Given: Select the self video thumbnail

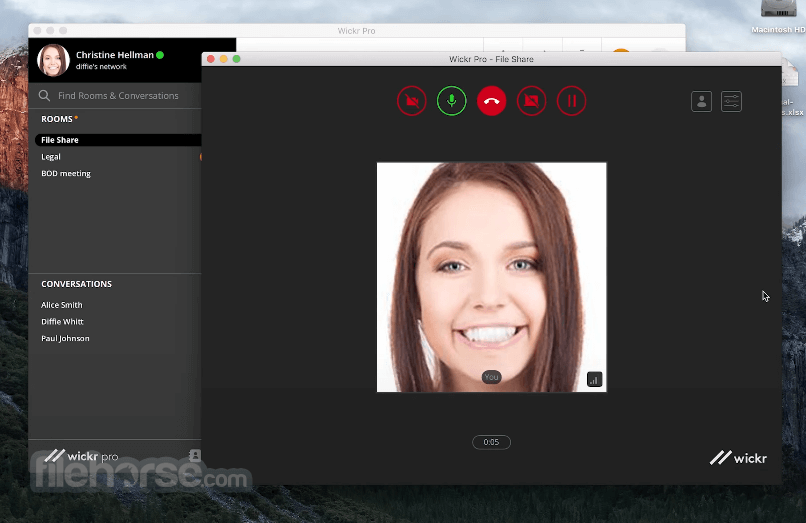Looking at the screenshot, I should (491, 277).
